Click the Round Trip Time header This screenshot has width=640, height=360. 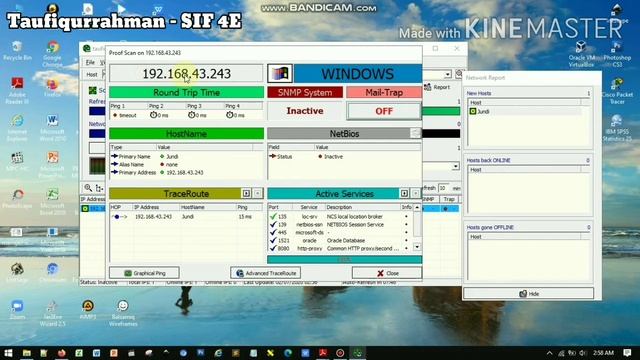coord(187,92)
